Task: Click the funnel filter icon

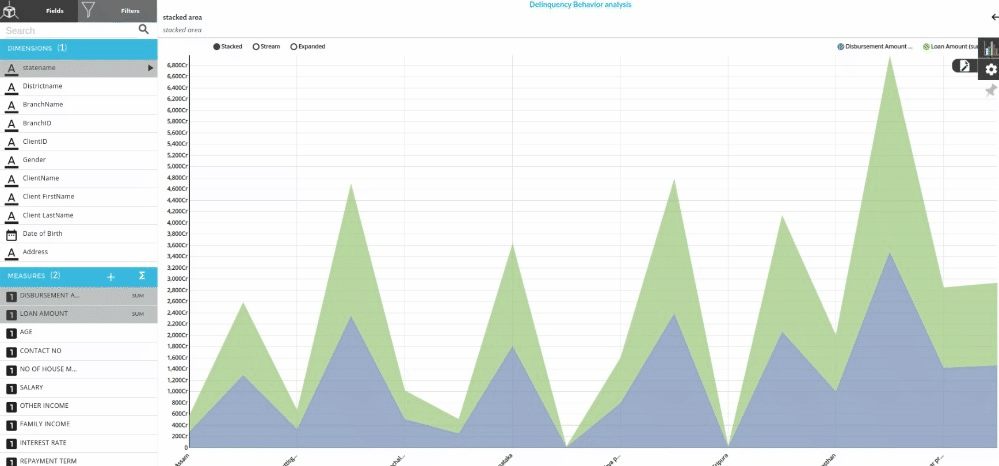Action: pos(89,11)
